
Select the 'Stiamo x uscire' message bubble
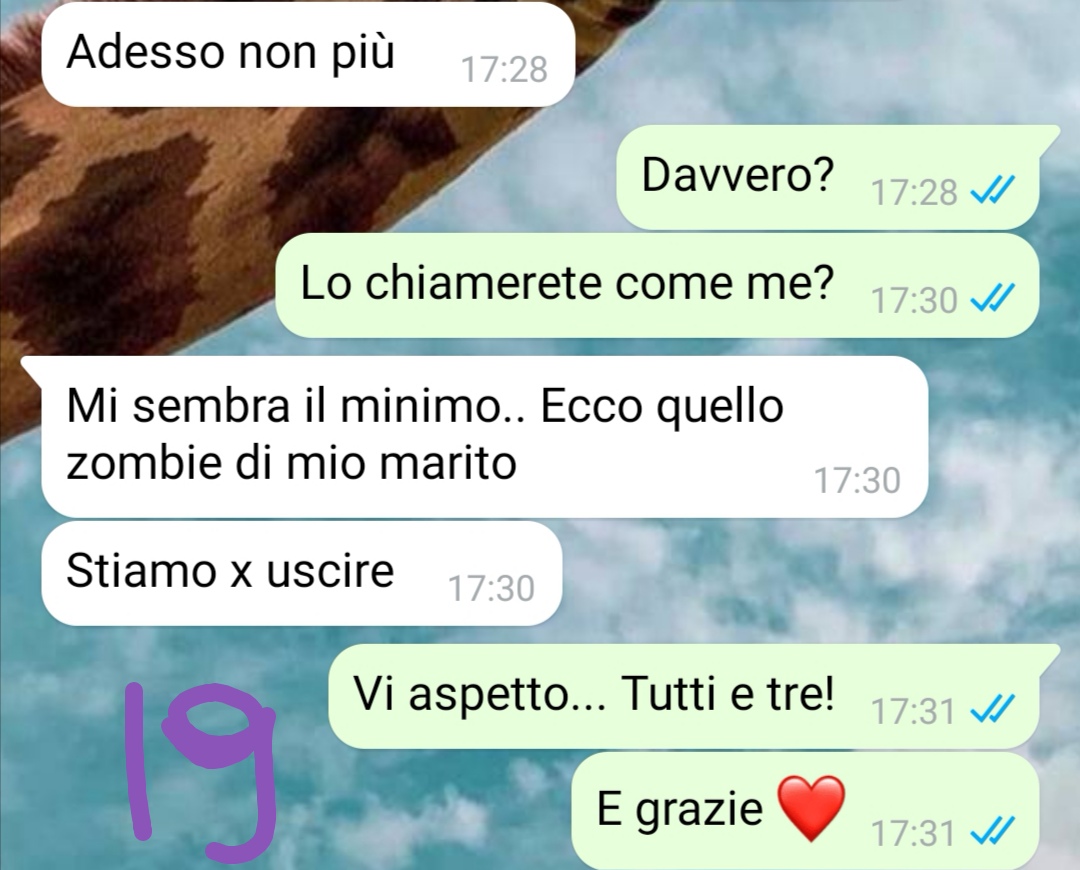pos(302,573)
